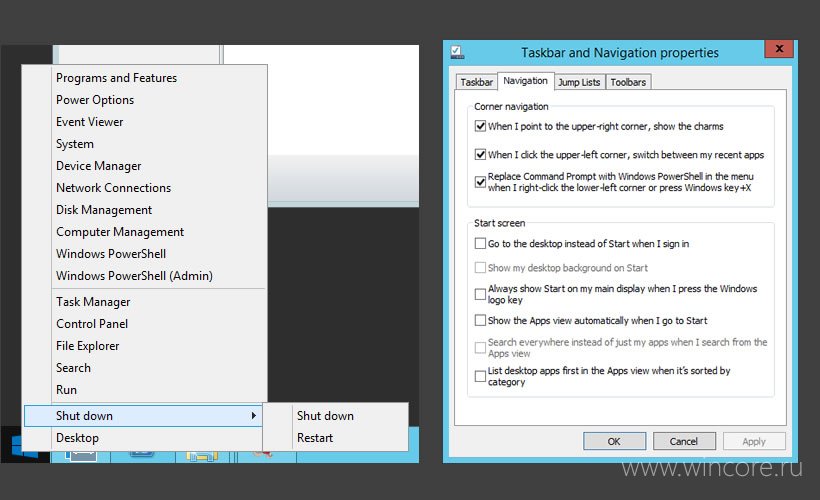
Task: Check Show my desktop background on Start
Action: (480, 267)
